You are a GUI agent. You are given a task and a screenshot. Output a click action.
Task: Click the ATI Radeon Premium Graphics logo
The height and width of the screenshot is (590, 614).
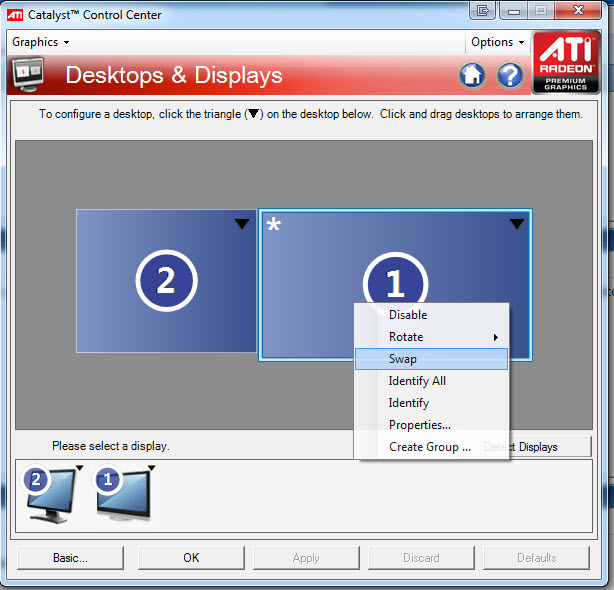pyautogui.click(x=566, y=63)
